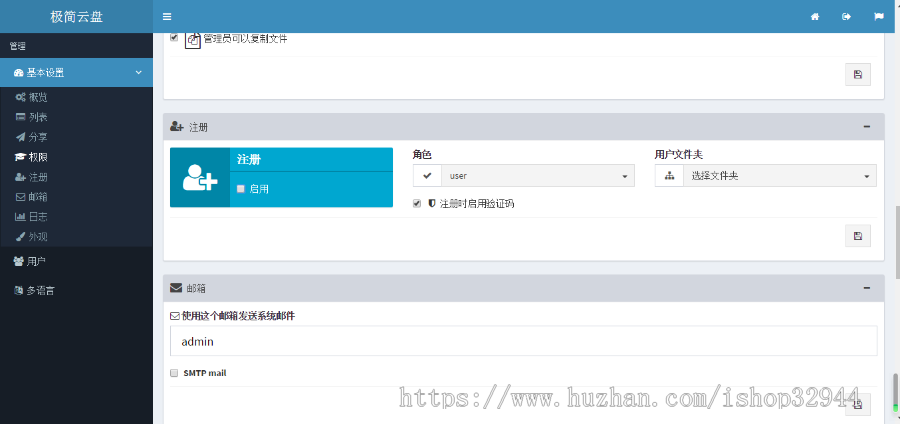Click the dashboard icon beside 基本设置
The image size is (900, 424).
click(x=18, y=73)
